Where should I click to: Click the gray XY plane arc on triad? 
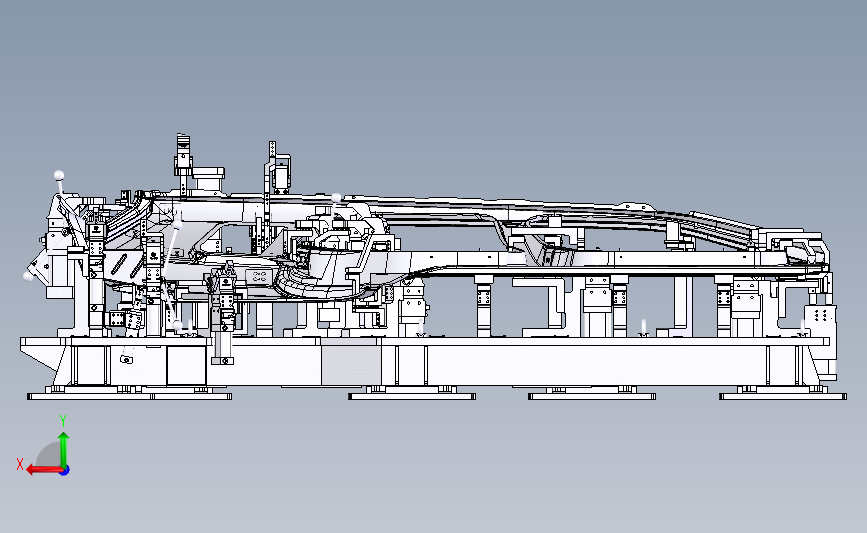click(x=49, y=455)
